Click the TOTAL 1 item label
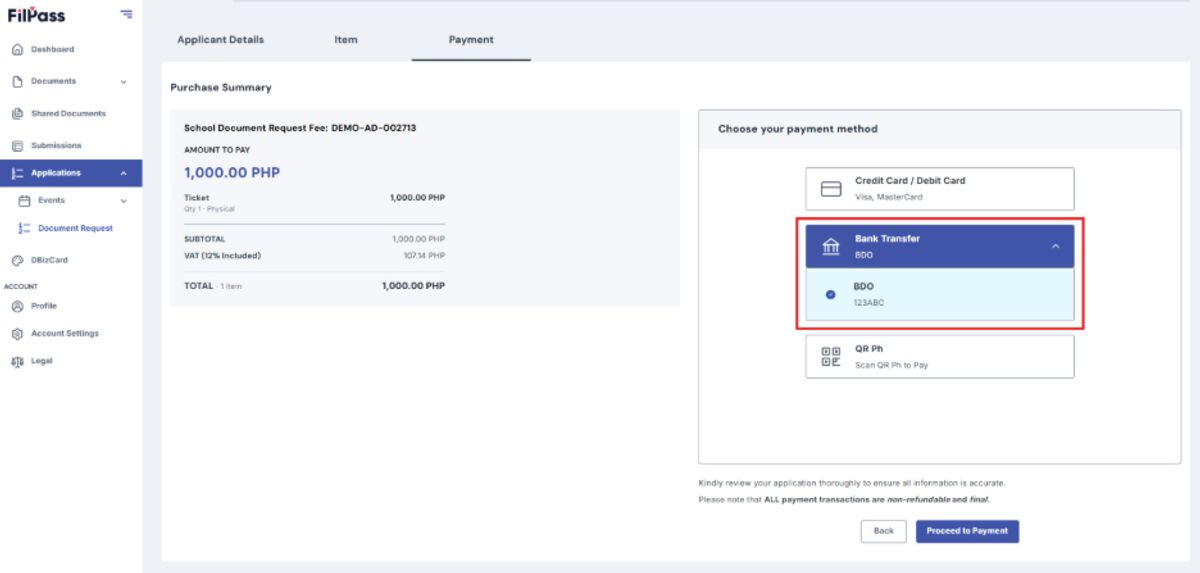 tap(213, 286)
